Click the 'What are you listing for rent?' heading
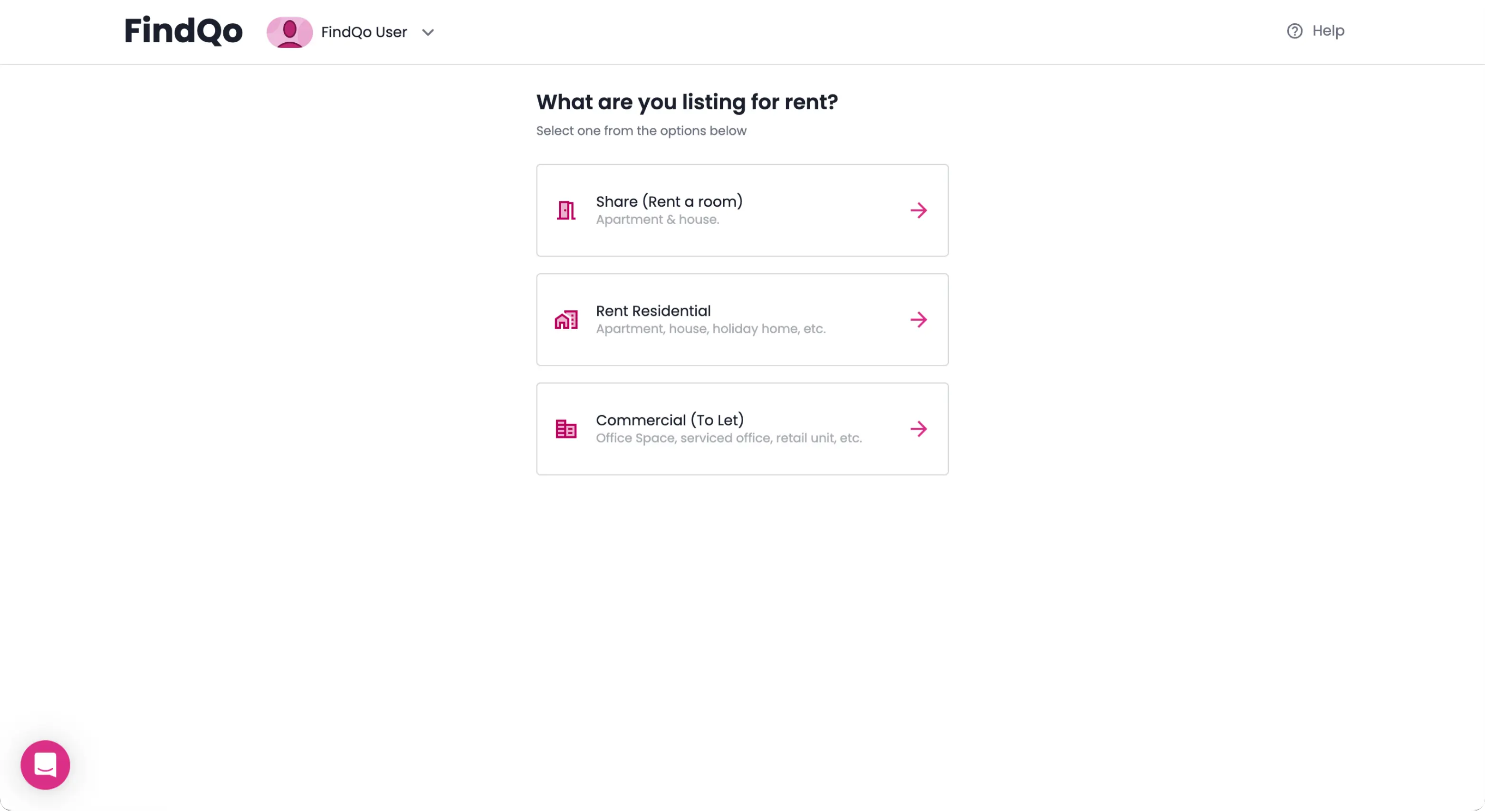Image resolution: width=1485 pixels, height=812 pixels. pos(687,102)
